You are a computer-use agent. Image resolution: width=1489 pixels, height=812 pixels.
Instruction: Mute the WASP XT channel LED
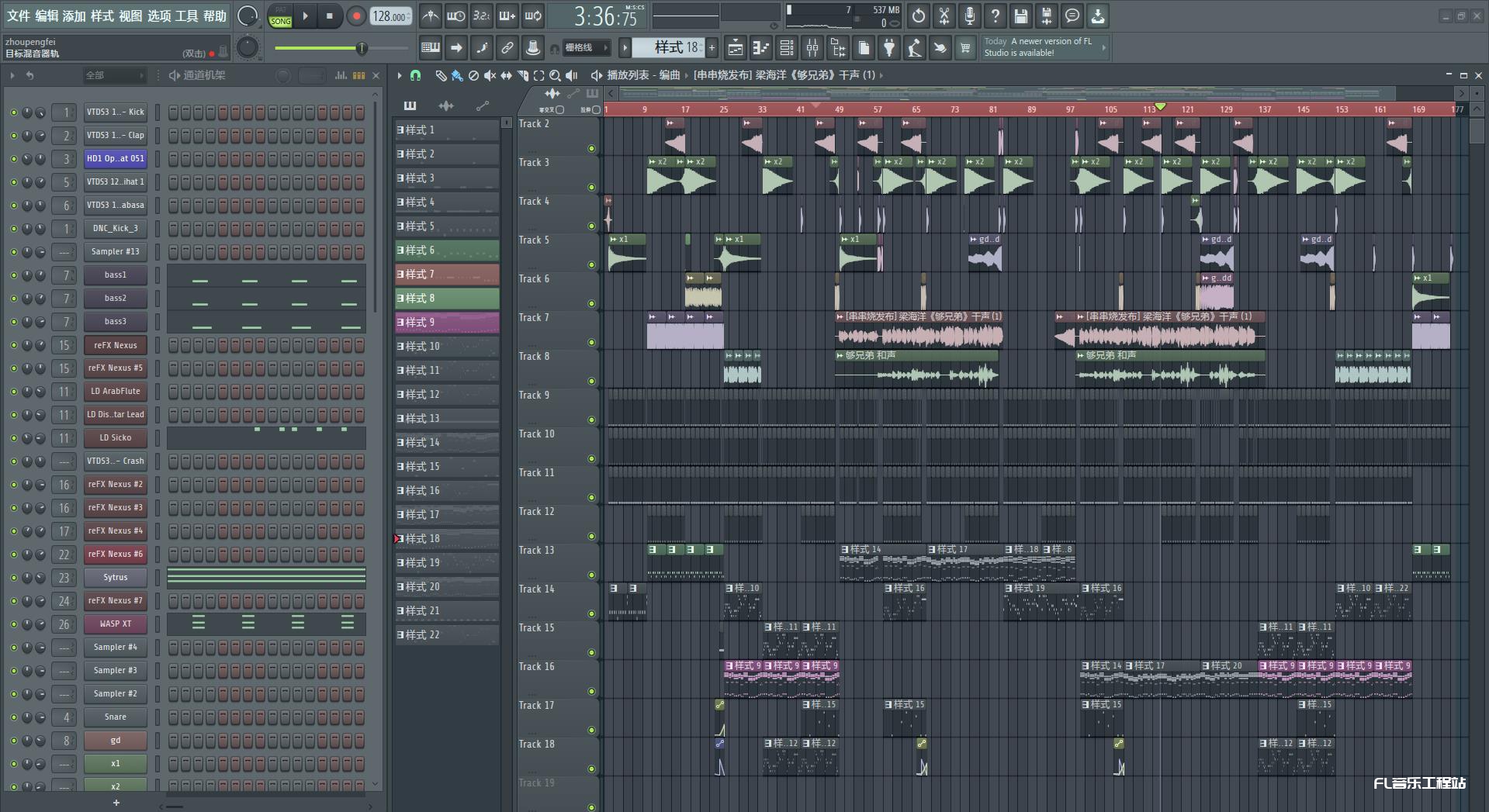coord(13,624)
